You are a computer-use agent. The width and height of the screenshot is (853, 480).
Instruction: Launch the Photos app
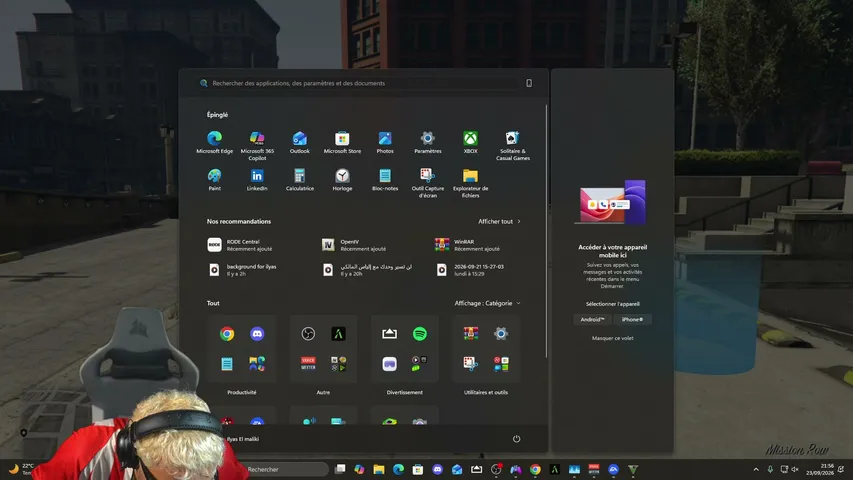385,143
